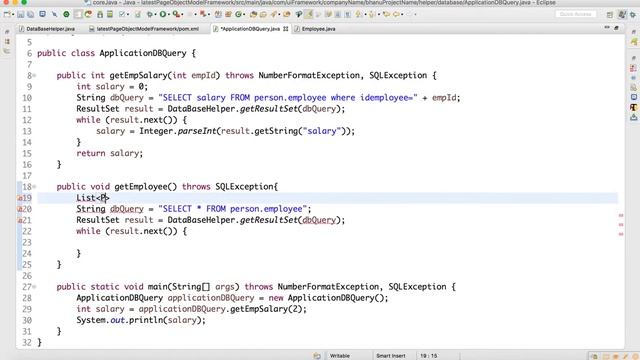
Task: Click the last red overview ruler marker
Action: (x=621, y=234)
